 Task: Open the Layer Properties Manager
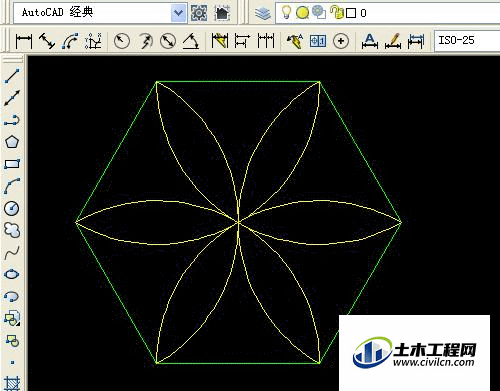coord(263,13)
